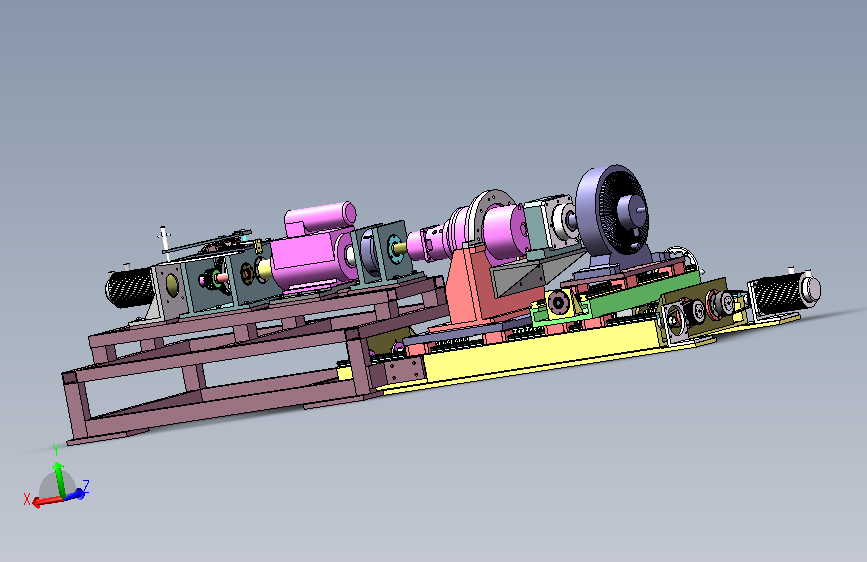Viewport: 867px width, 562px height.
Task: Select the magenta motor on the left frame
Action: pyautogui.click(x=312, y=247)
